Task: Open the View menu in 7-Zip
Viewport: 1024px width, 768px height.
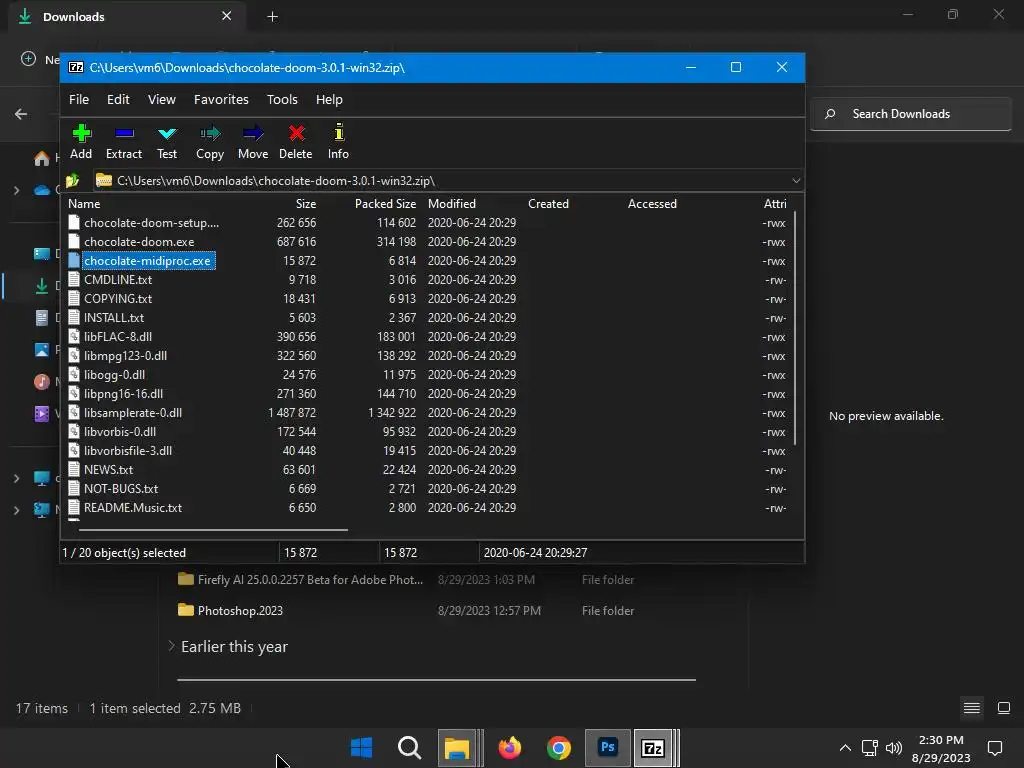Action: (x=161, y=99)
